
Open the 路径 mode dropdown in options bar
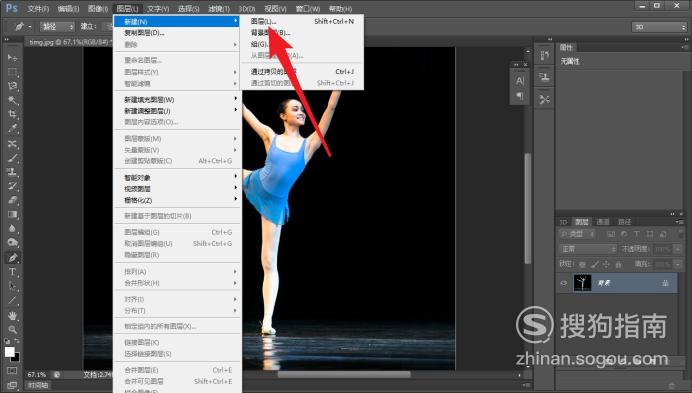57,27
